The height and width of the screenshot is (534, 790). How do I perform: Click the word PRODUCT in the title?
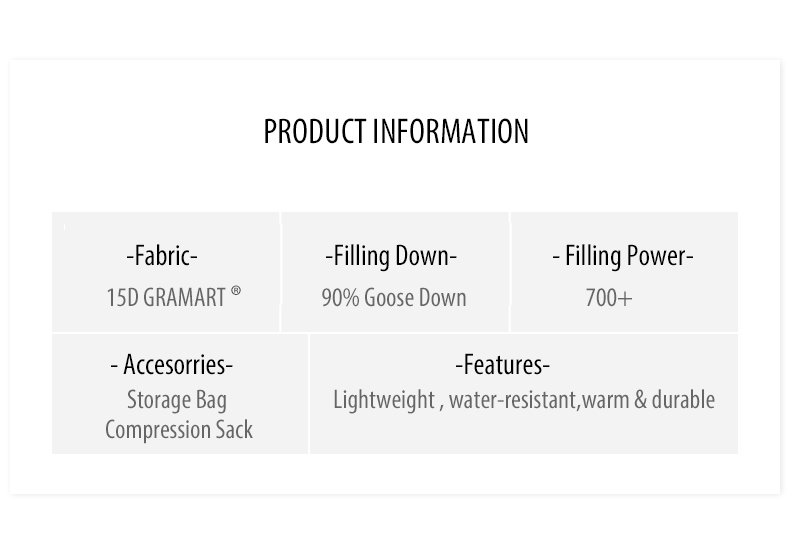tap(315, 131)
